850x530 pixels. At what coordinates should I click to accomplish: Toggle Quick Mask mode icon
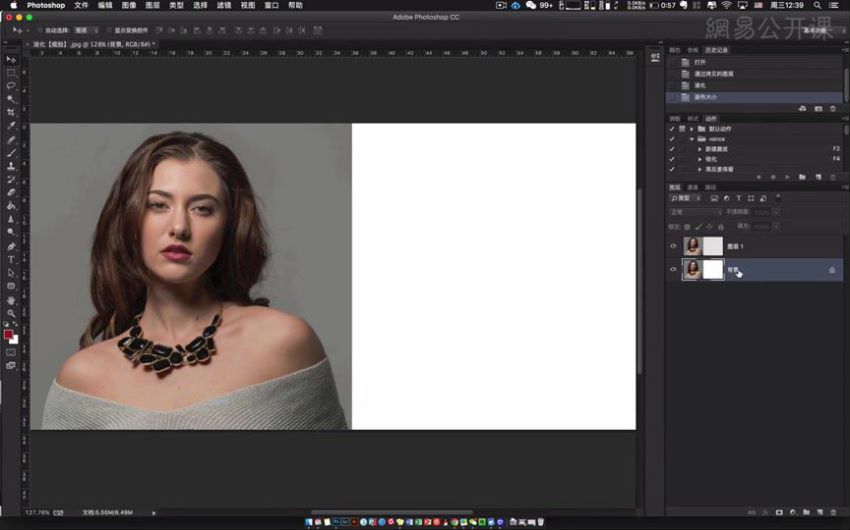[x=11, y=352]
